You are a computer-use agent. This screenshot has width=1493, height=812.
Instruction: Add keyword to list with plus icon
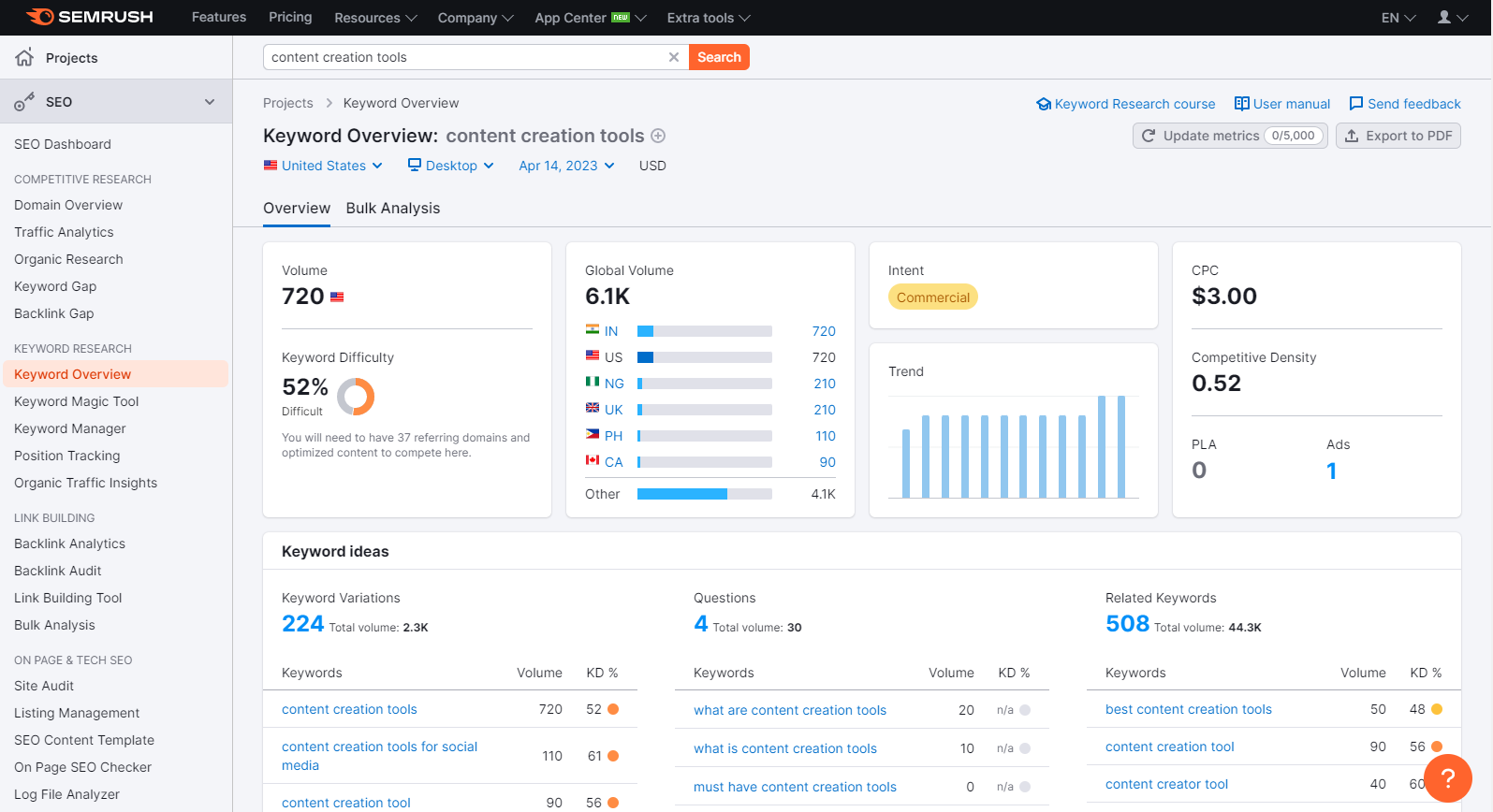point(658,136)
